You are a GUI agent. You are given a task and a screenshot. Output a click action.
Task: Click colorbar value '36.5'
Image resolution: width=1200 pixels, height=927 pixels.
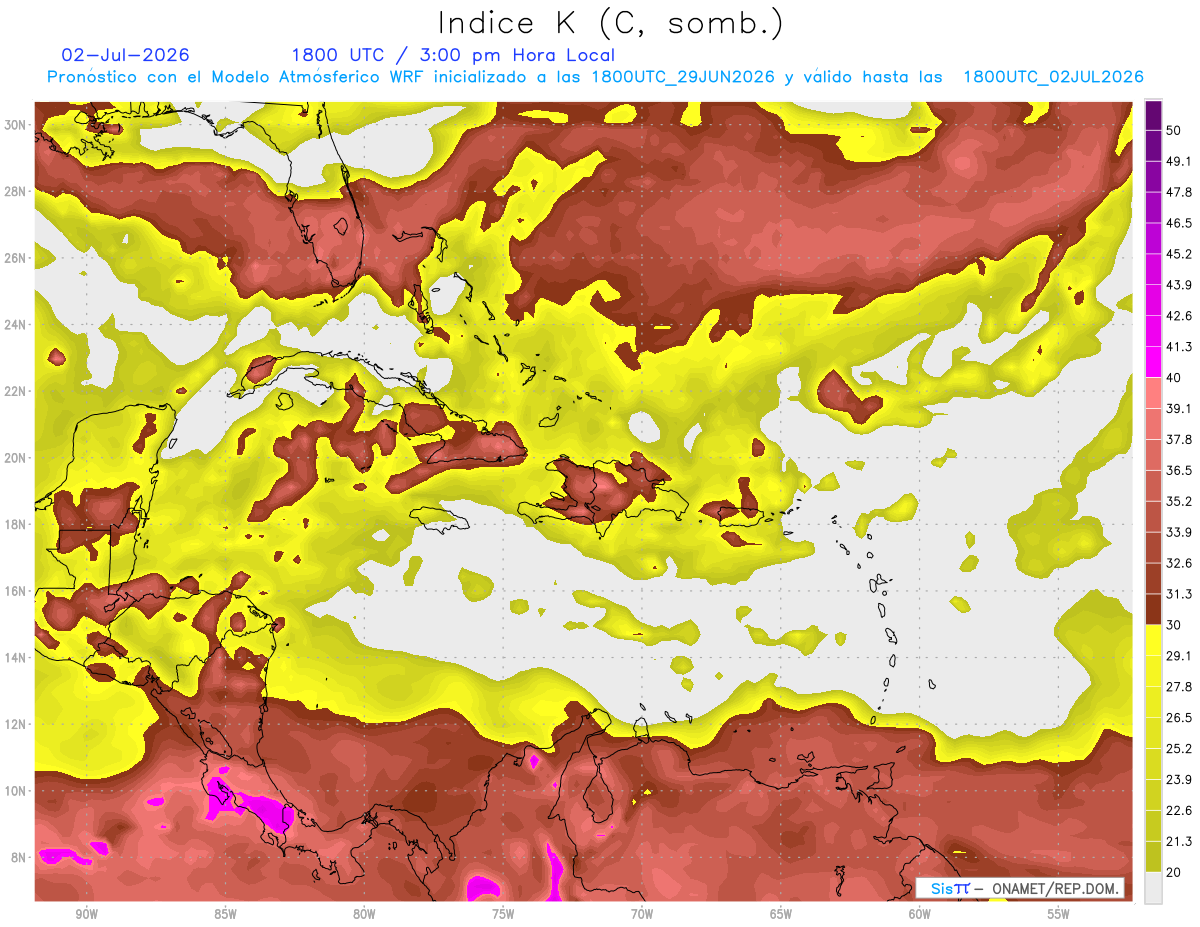pos(1179,470)
